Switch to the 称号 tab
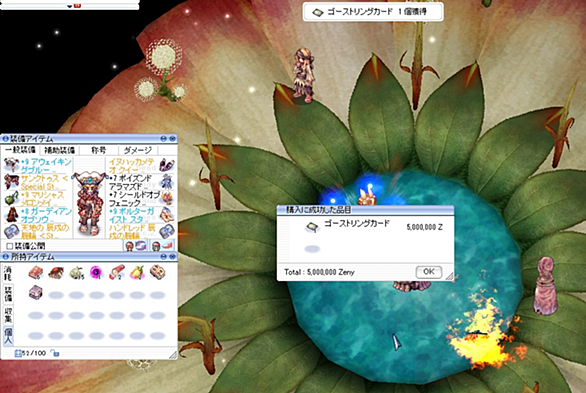586x393 pixels. tap(99, 150)
